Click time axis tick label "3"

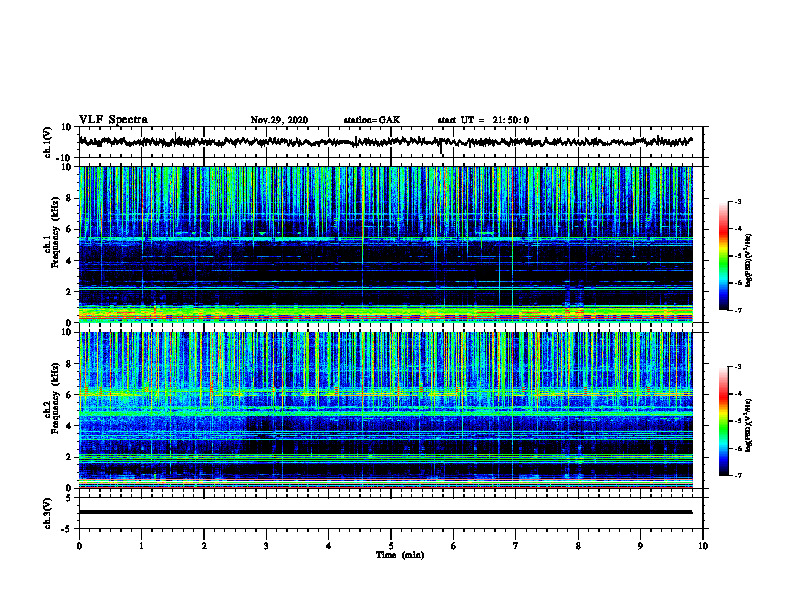(x=266, y=546)
